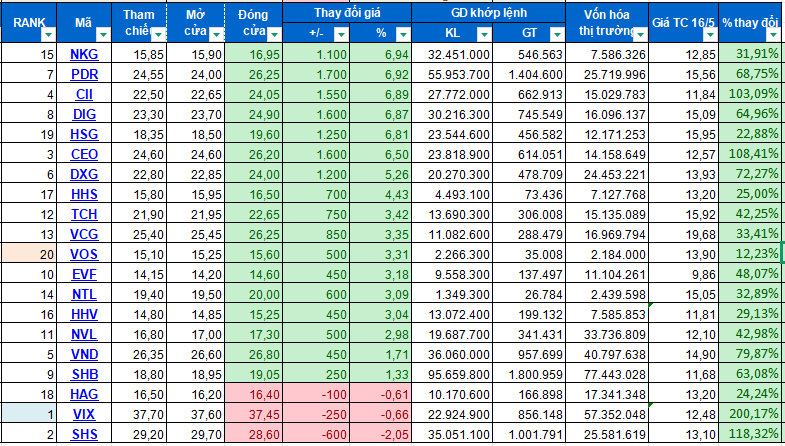Open the SHS ticker link
Image resolution: width=785 pixels, height=446 pixels.
pos(84,434)
